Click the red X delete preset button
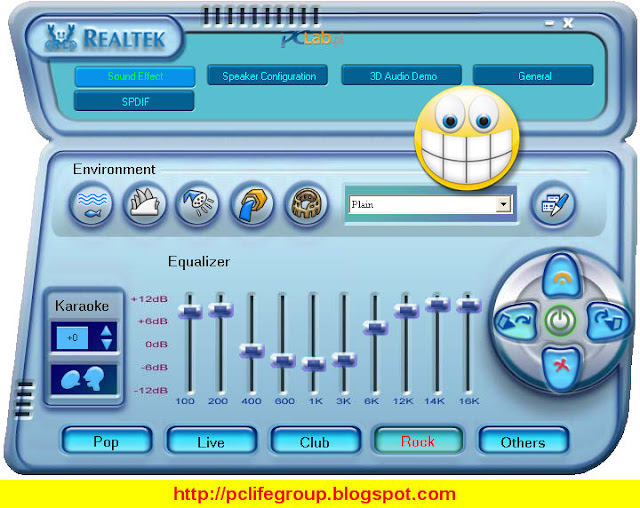The height and width of the screenshot is (508, 640). click(562, 367)
